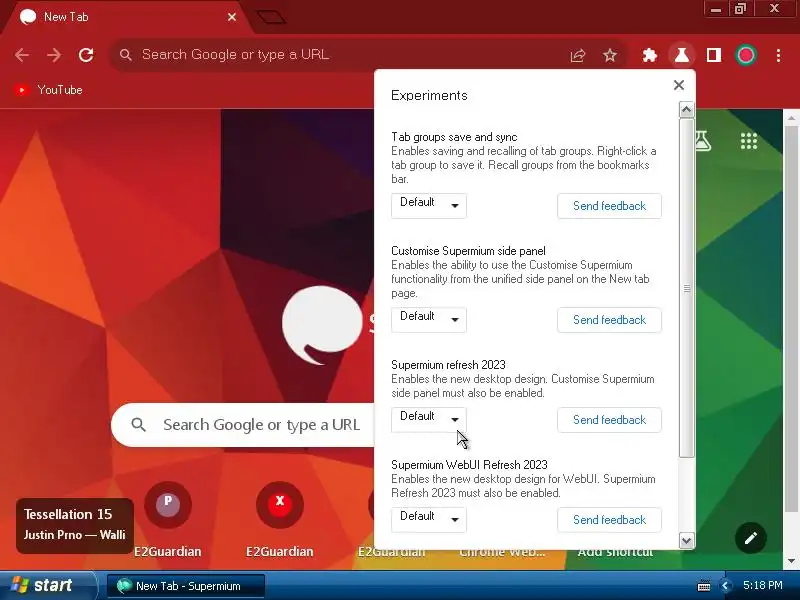Go back using the back arrow
Viewport: 800px width, 600px height.
click(x=22, y=55)
